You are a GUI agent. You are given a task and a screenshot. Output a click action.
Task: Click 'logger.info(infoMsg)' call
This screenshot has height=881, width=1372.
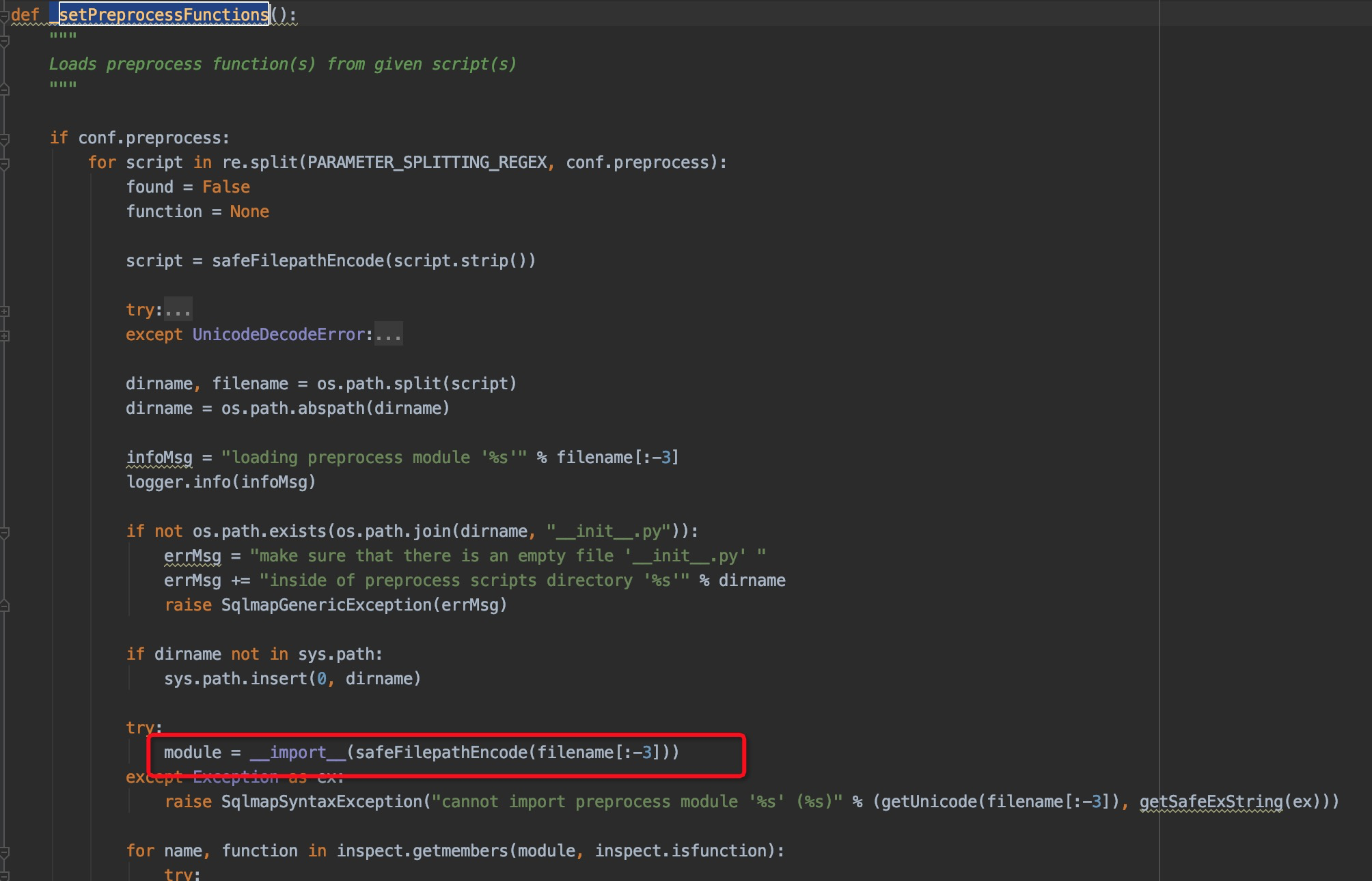point(221,482)
